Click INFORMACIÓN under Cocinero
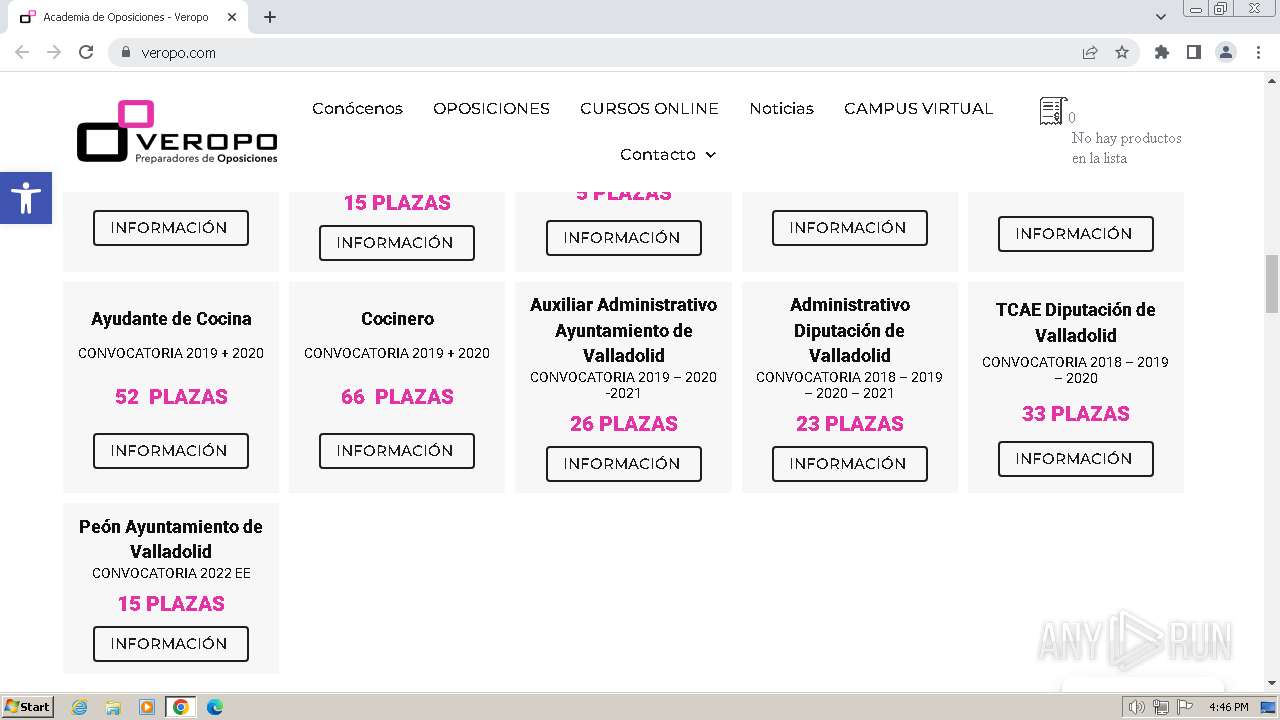 (397, 451)
